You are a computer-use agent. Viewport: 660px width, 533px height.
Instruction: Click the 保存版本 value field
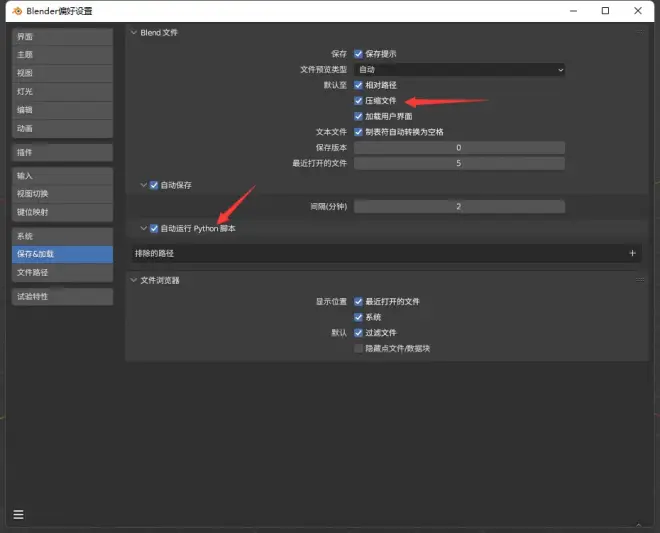459,148
